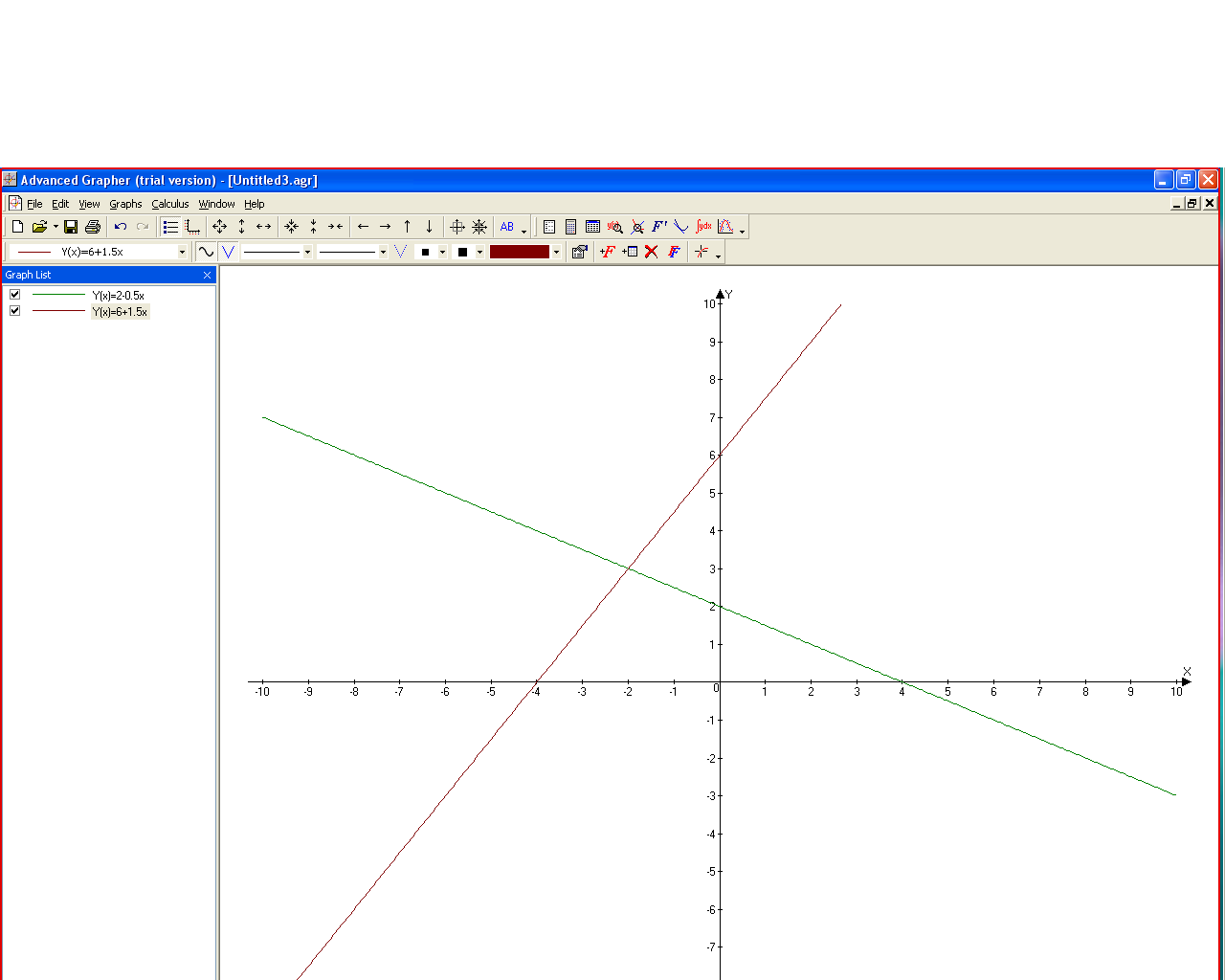Restore the inner document window

click(x=1192, y=203)
